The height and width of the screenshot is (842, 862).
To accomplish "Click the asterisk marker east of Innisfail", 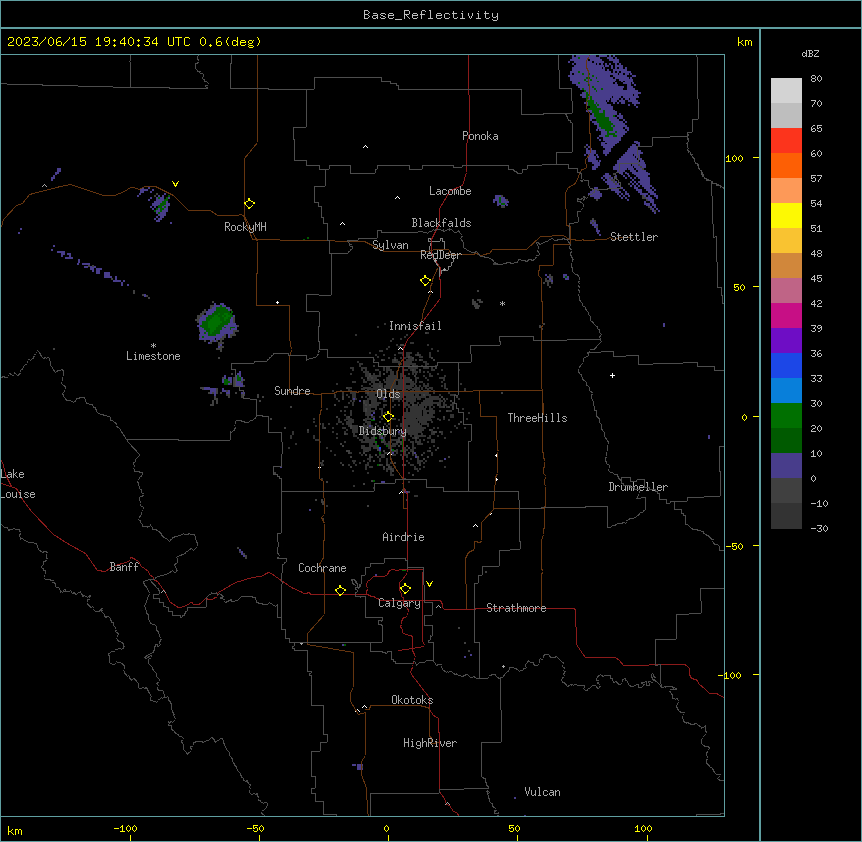I will point(502,303).
